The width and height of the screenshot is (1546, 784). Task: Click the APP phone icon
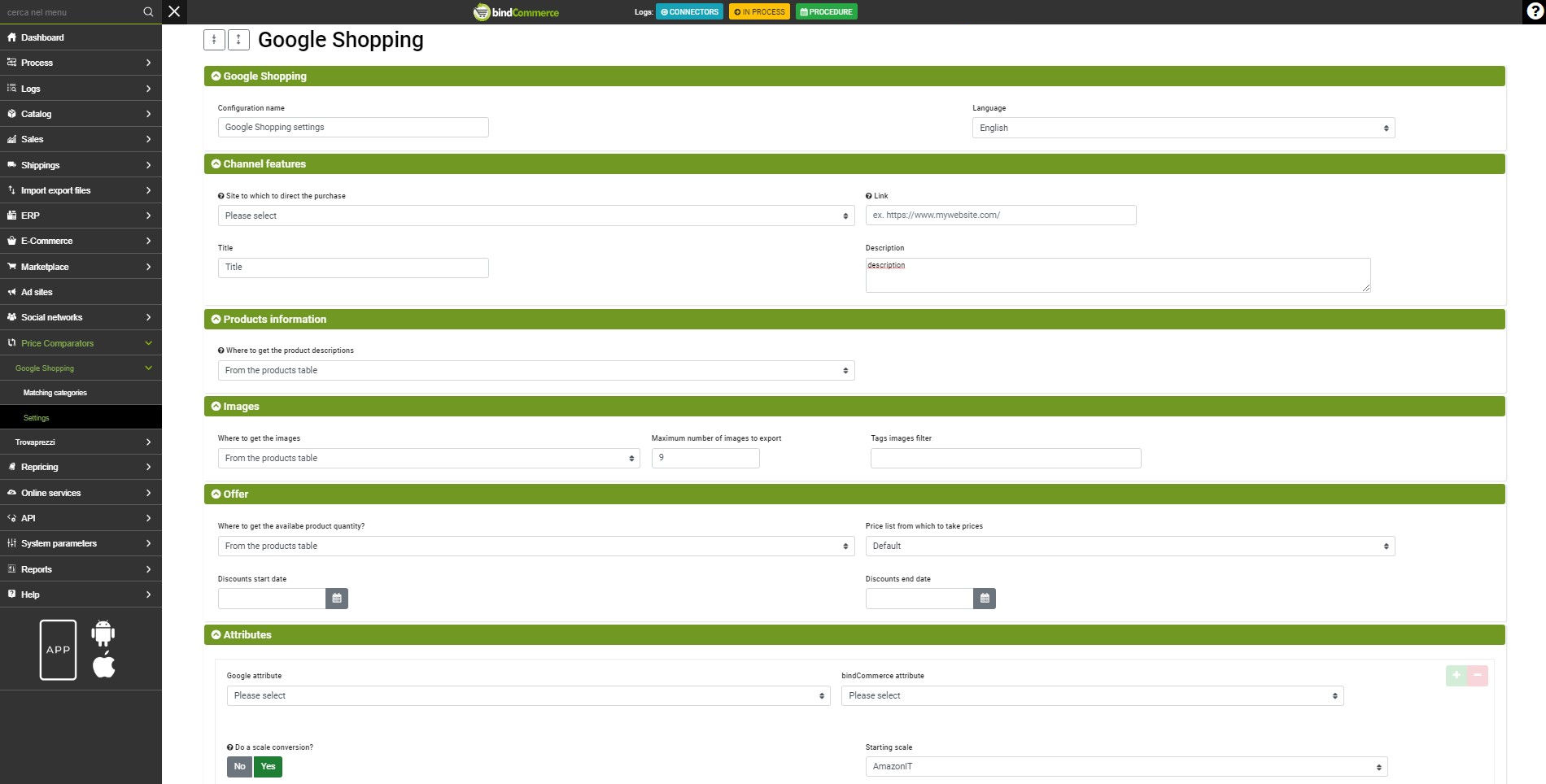coord(58,650)
